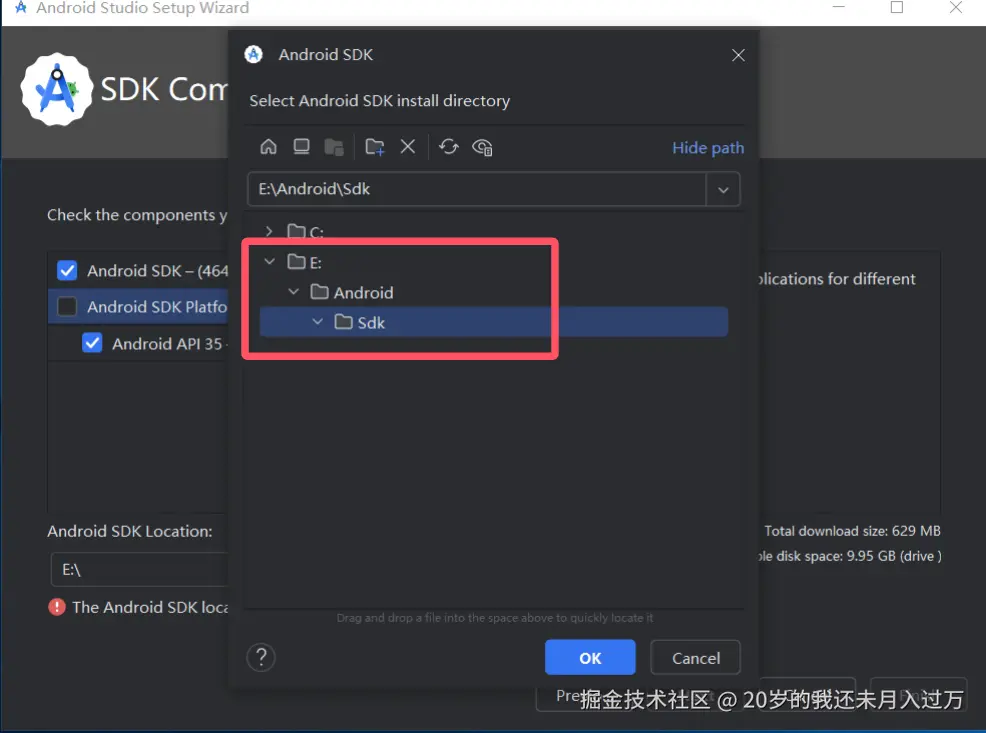Click Android API 35 row label
The image size is (986, 733).
pyautogui.click(x=167, y=344)
